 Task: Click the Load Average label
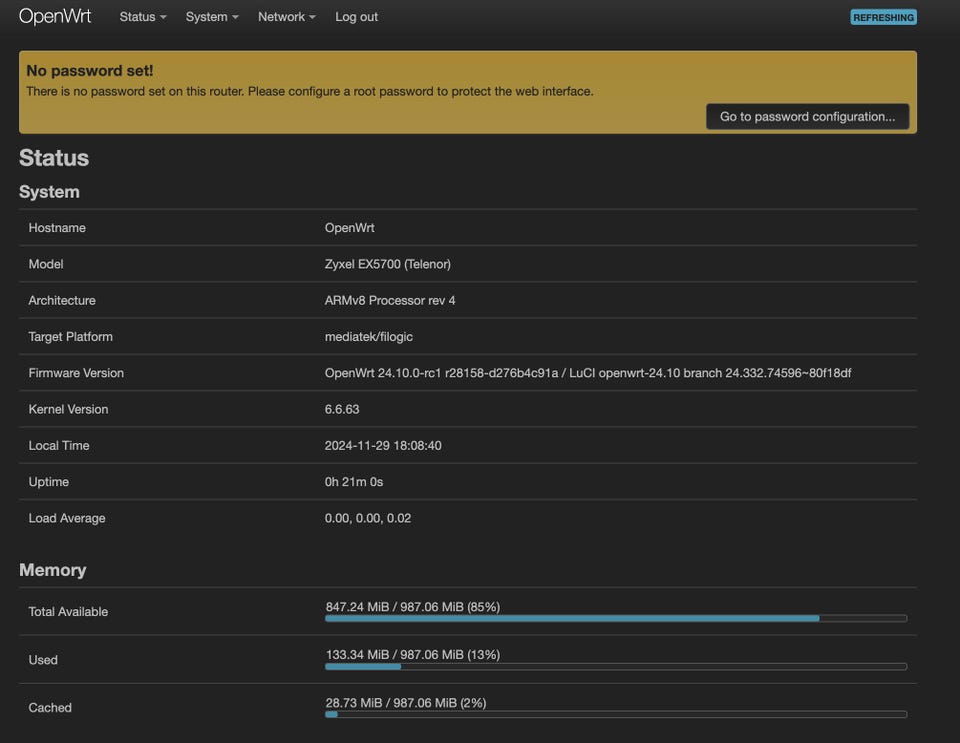67,518
